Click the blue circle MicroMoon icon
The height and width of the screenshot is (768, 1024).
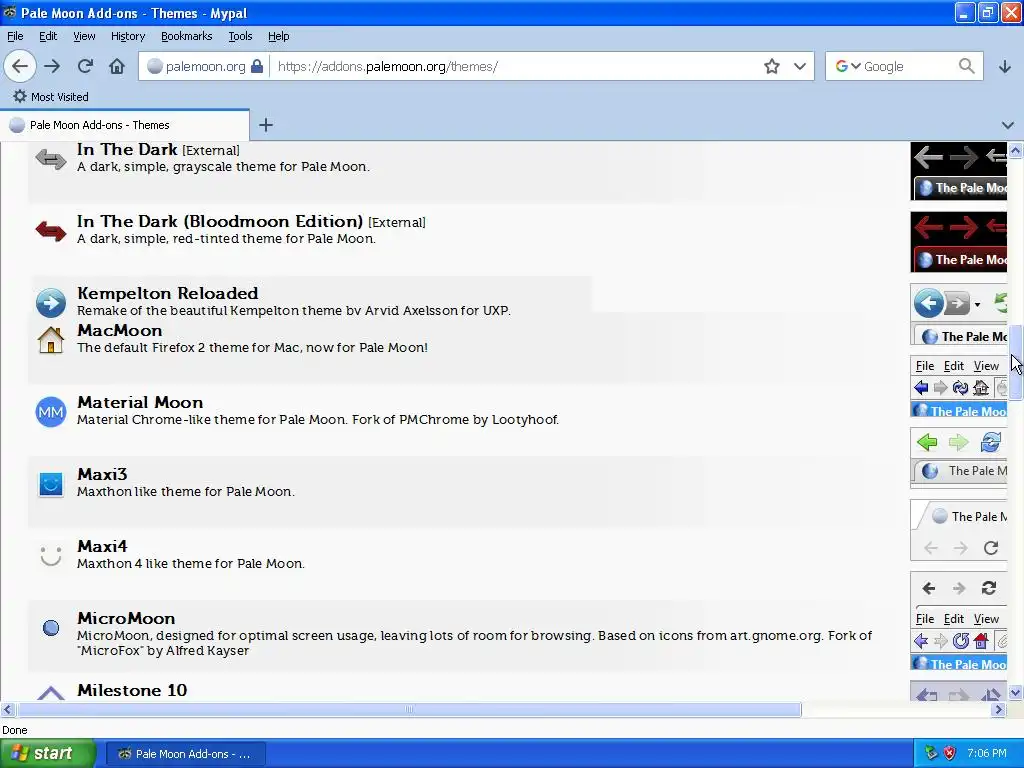pos(51,628)
